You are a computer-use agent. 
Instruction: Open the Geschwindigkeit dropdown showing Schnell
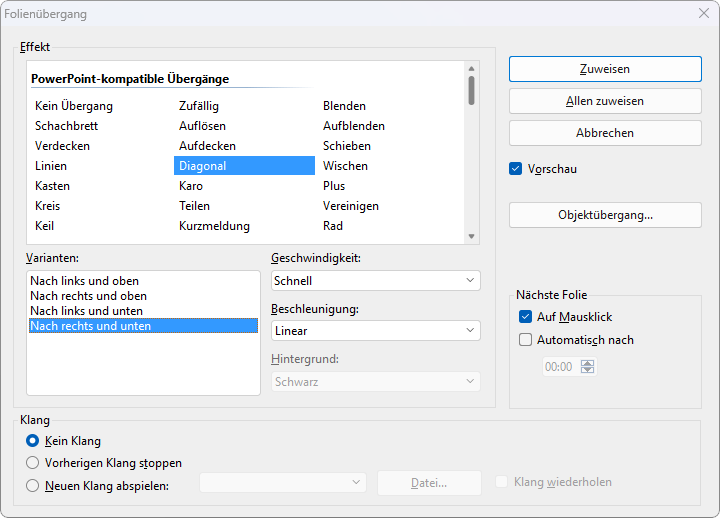[x=376, y=281]
